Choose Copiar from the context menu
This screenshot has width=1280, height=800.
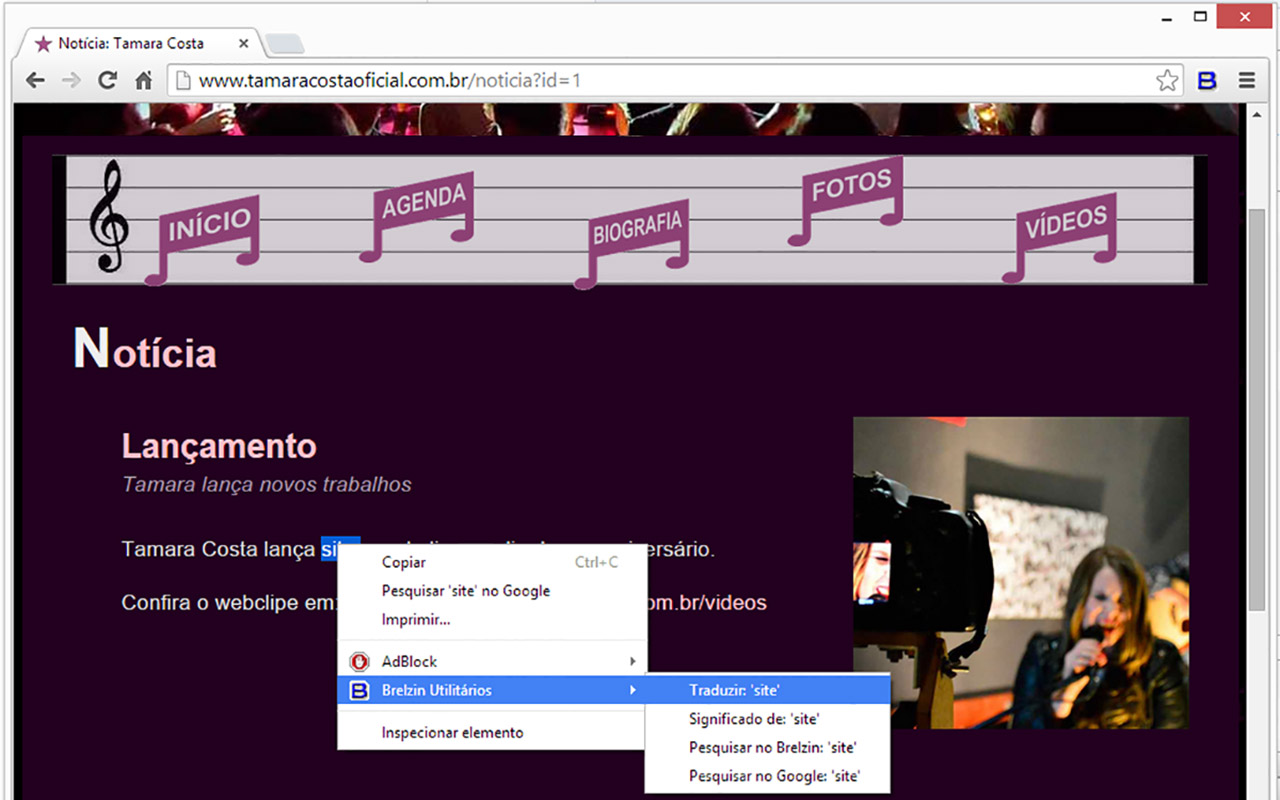[x=492, y=563]
